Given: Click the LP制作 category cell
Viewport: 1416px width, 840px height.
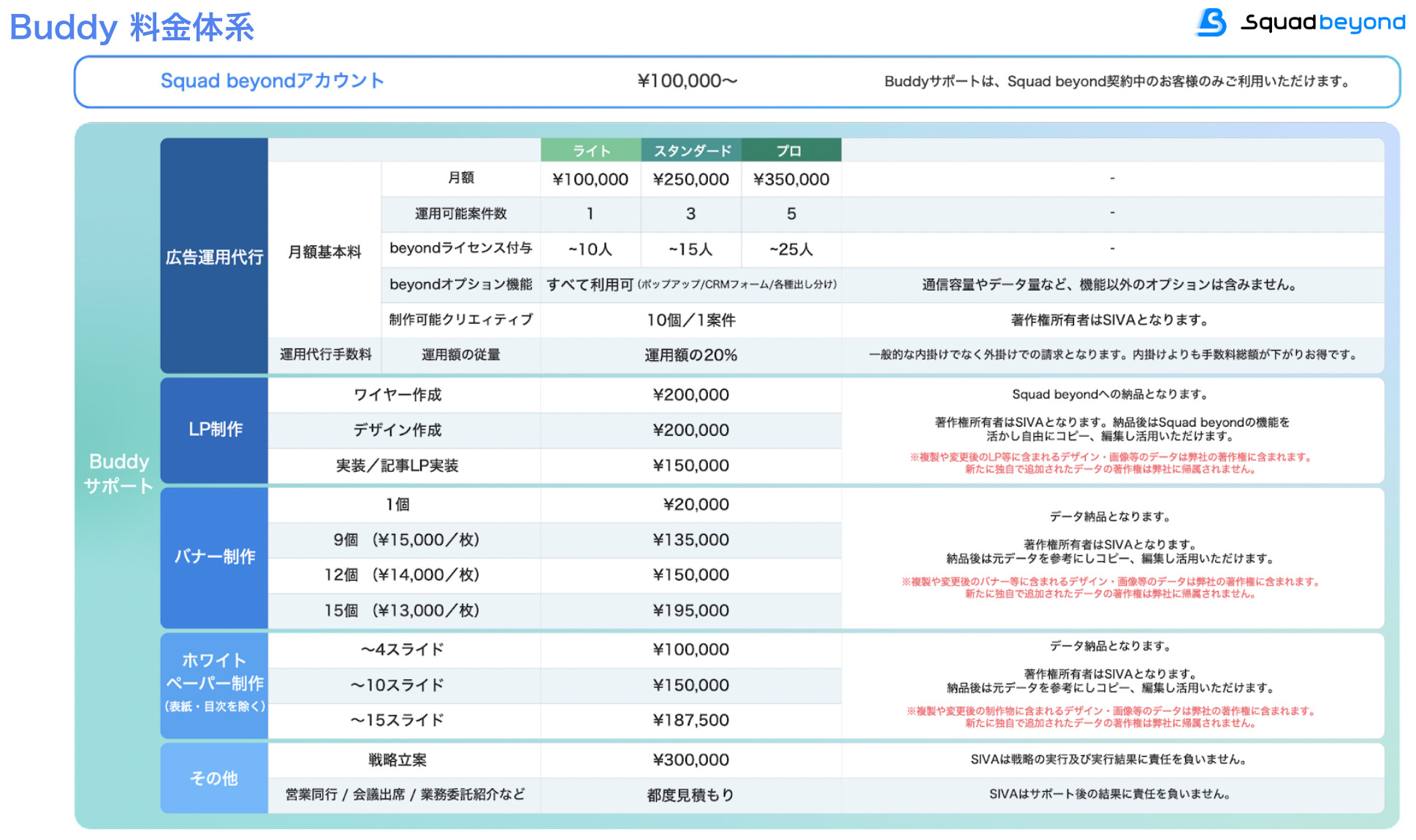Looking at the screenshot, I should click(214, 429).
